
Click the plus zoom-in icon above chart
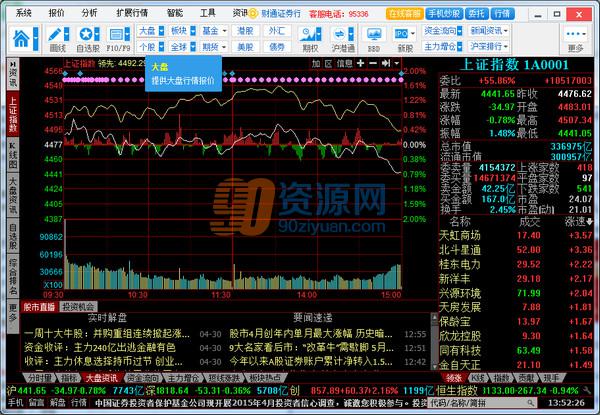tap(360, 63)
